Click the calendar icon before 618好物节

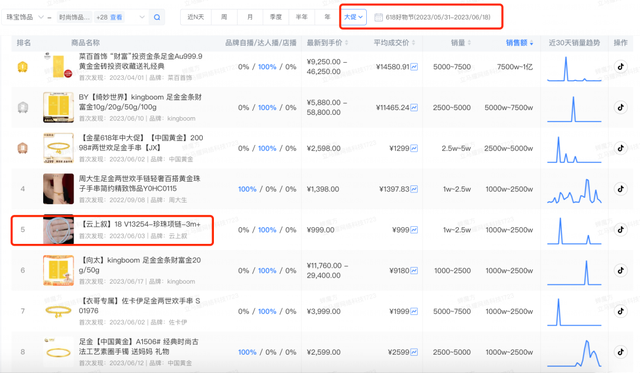(x=378, y=17)
